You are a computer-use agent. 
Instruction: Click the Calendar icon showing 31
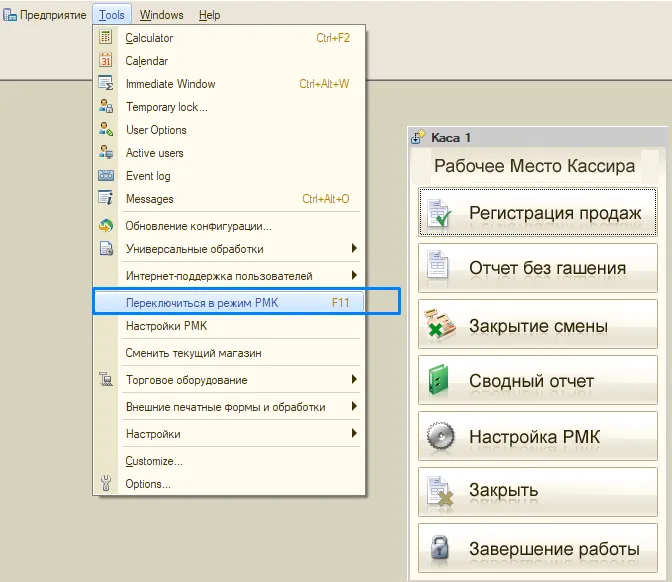(x=105, y=60)
